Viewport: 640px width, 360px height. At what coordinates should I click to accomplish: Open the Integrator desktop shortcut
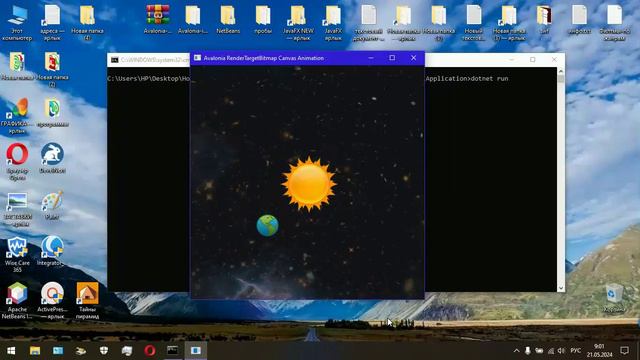coord(52,251)
